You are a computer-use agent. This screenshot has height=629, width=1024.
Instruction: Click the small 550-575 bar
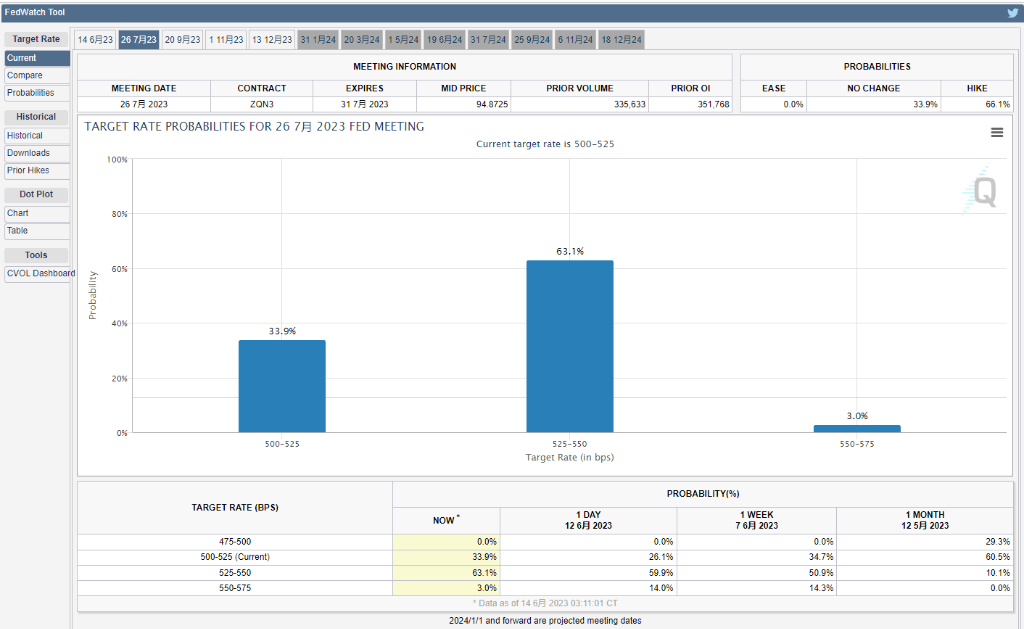(857, 428)
